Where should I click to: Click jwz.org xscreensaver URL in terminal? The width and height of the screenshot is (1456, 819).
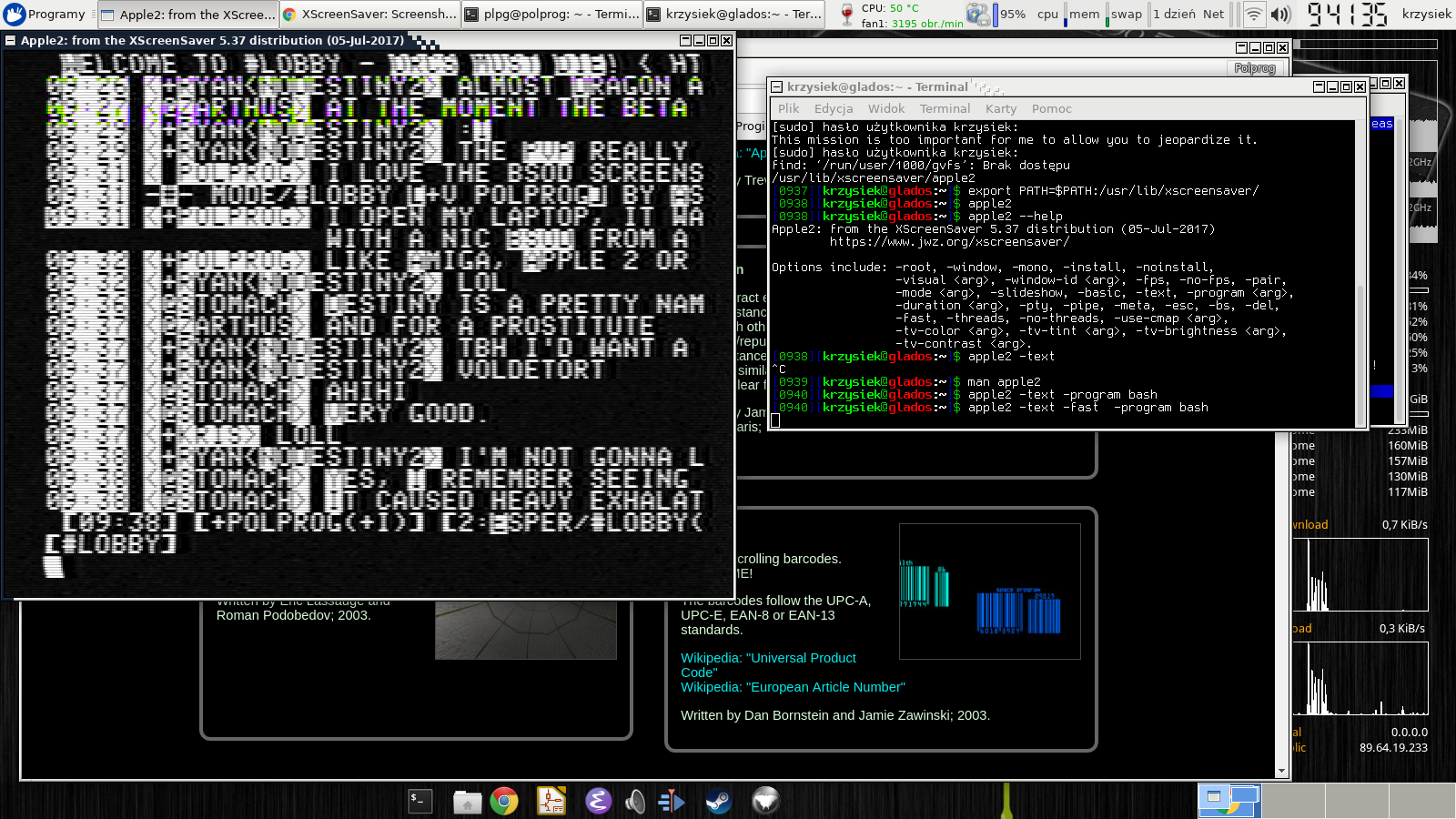click(x=949, y=242)
